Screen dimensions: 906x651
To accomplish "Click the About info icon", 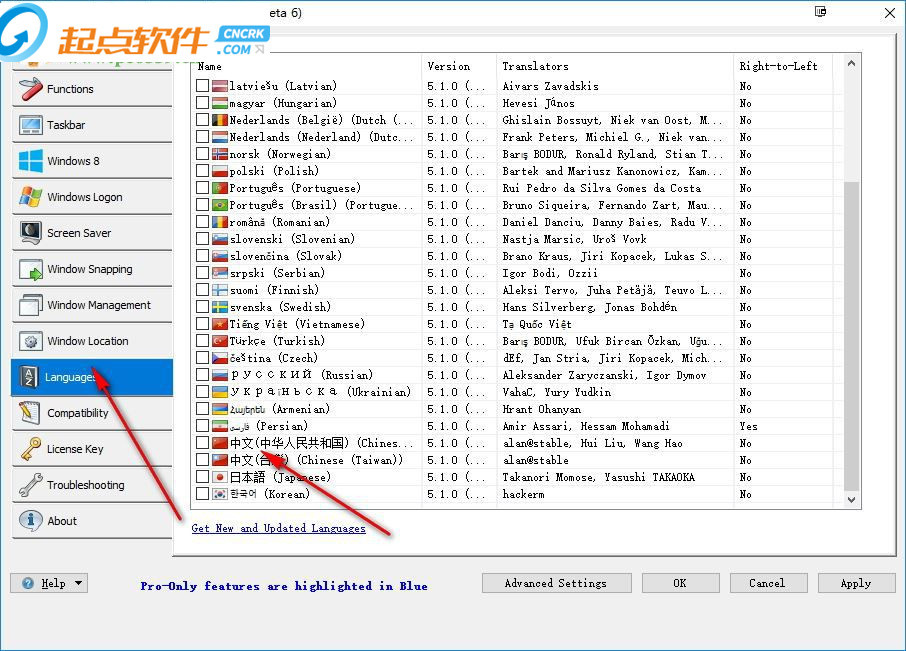I will [30, 520].
